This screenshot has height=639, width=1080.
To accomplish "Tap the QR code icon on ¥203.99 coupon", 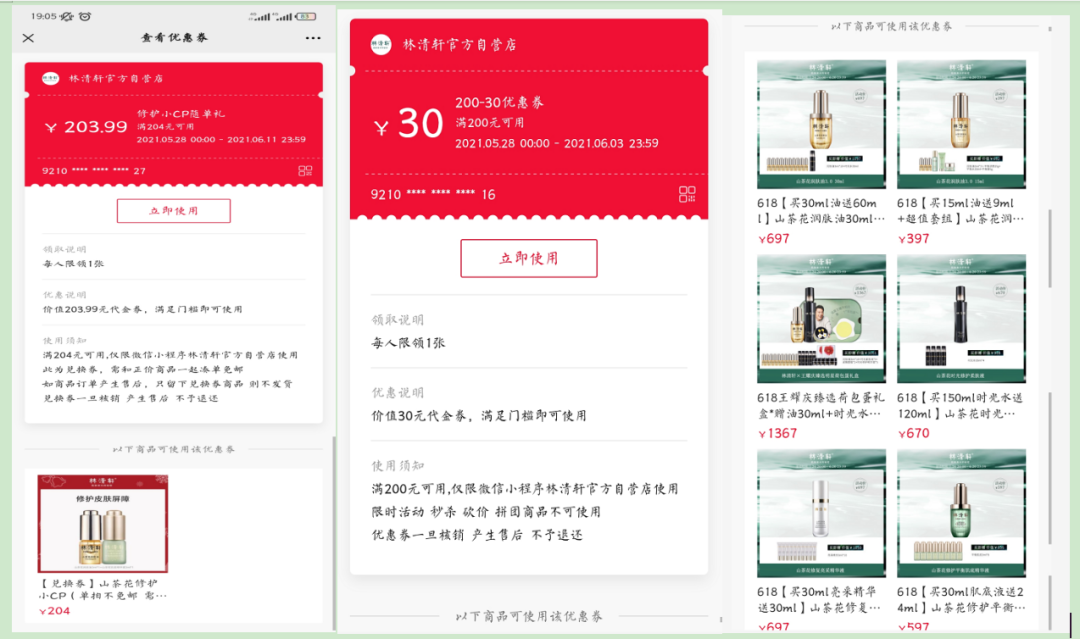I will coord(305,171).
